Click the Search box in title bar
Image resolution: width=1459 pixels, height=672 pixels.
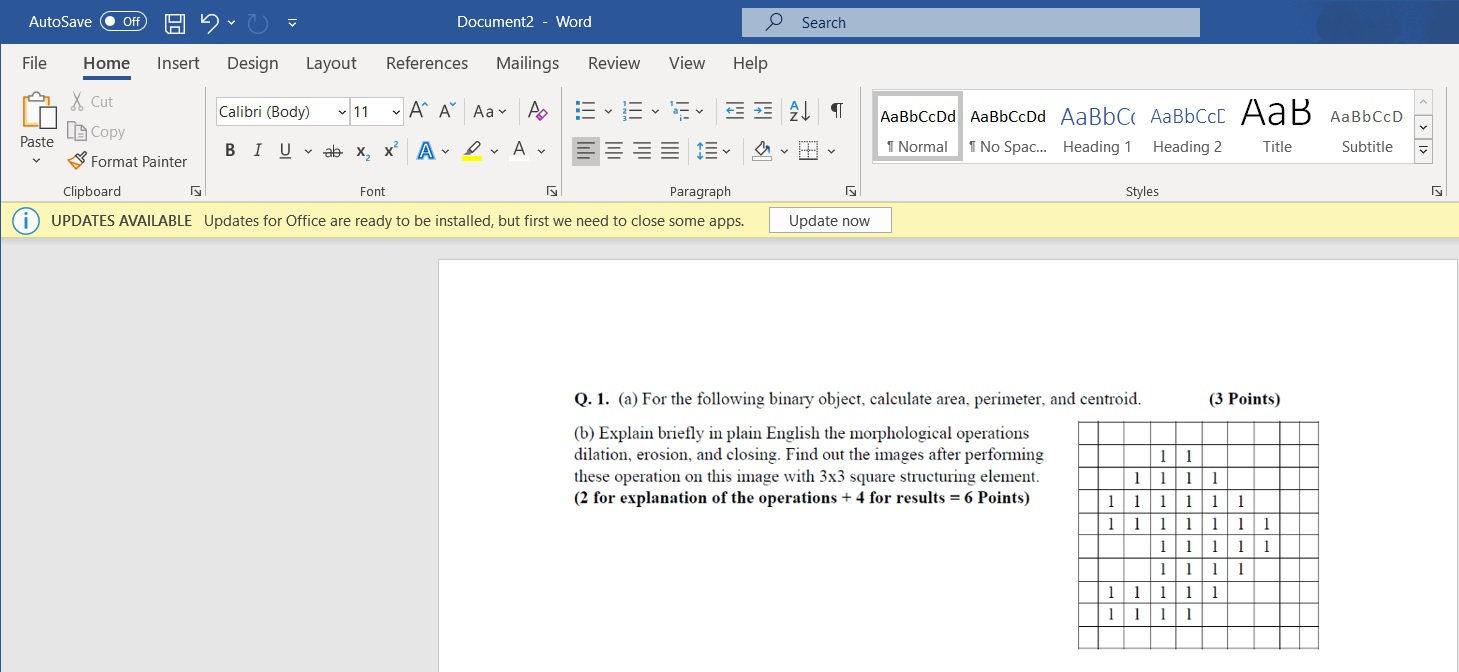click(x=970, y=22)
